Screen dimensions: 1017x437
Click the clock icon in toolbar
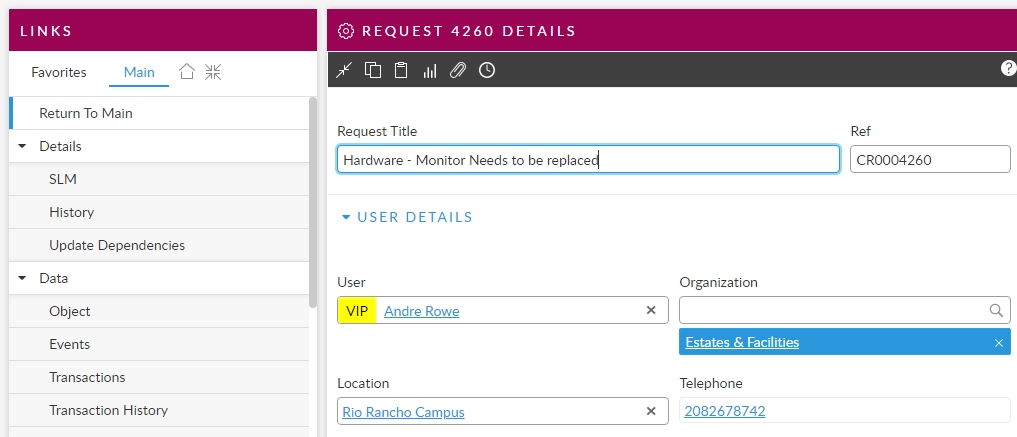tap(487, 70)
